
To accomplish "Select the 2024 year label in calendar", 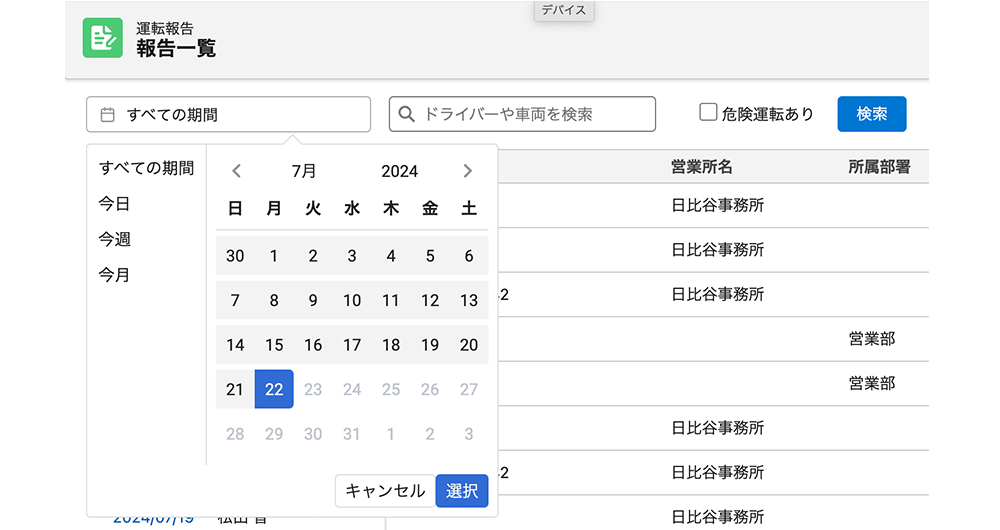I will (399, 171).
